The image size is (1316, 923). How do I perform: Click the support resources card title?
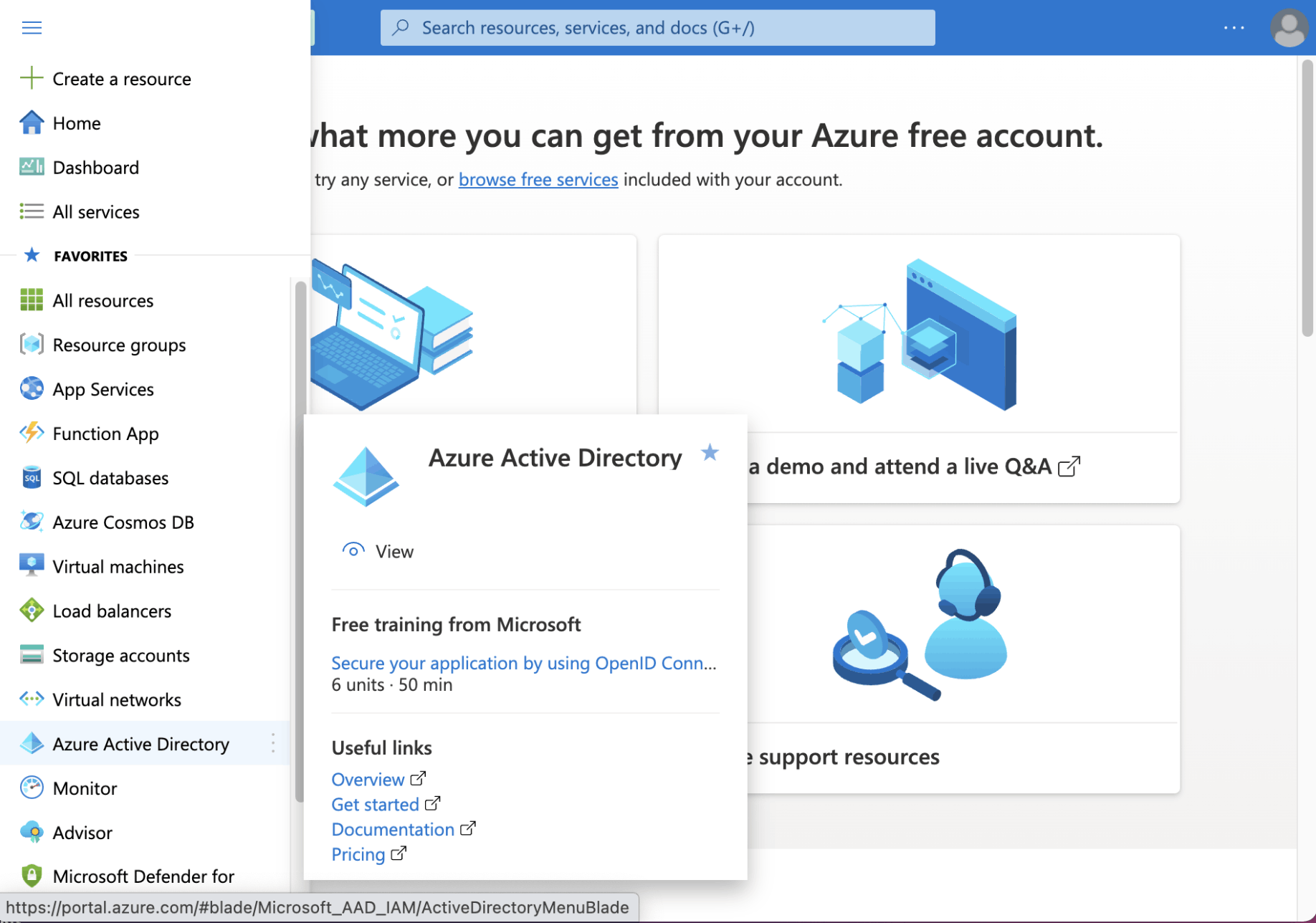[x=843, y=757]
